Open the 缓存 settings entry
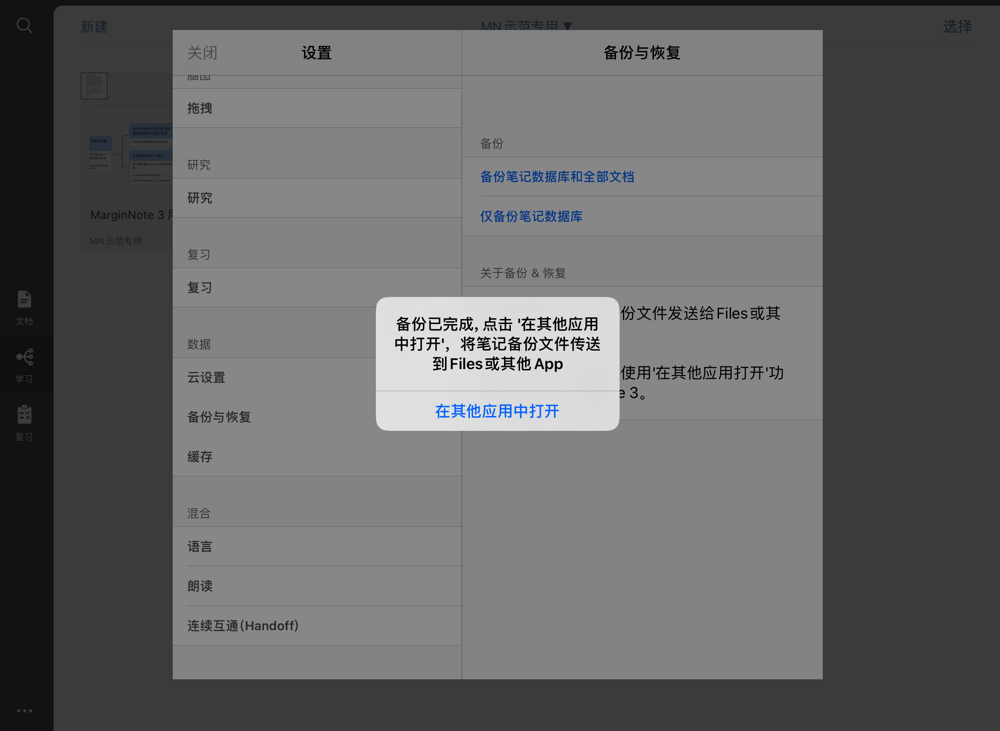 [317, 457]
